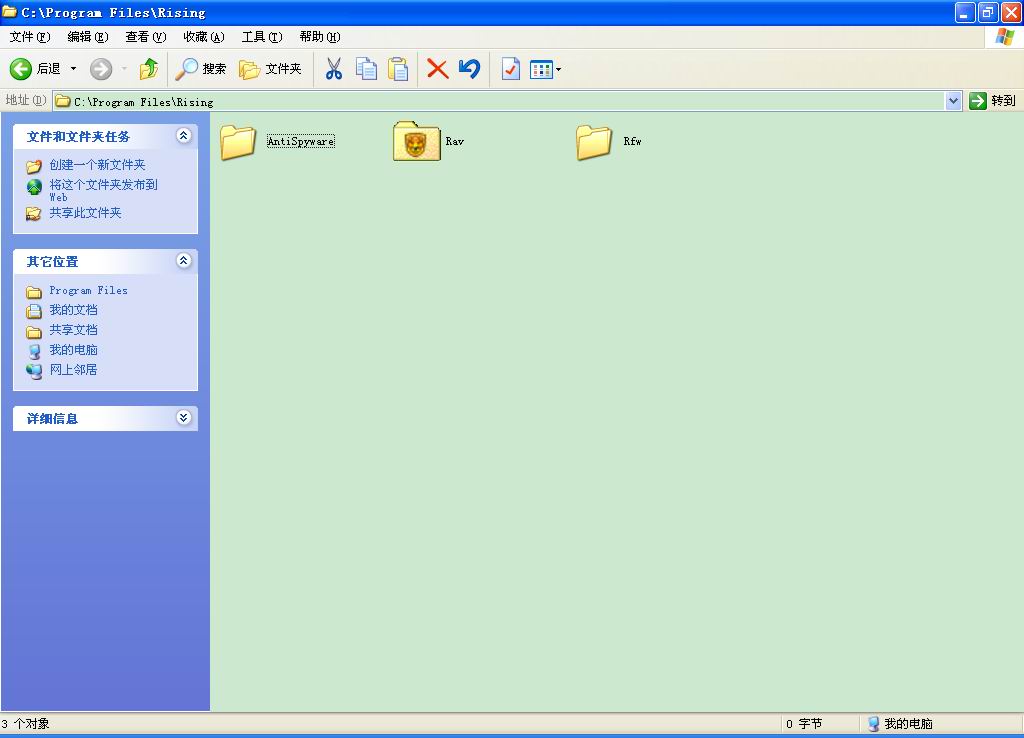1024x738 pixels.
Task: Open the 收藏(A) menu
Action: pyautogui.click(x=204, y=37)
